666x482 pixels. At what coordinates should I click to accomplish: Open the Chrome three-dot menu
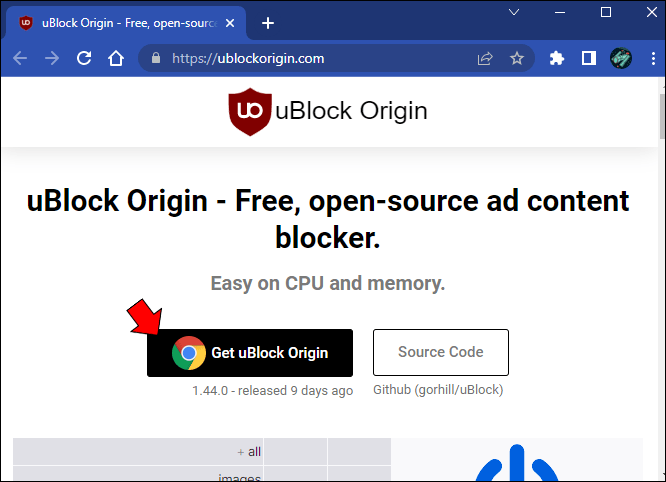pyautogui.click(x=653, y=58)
